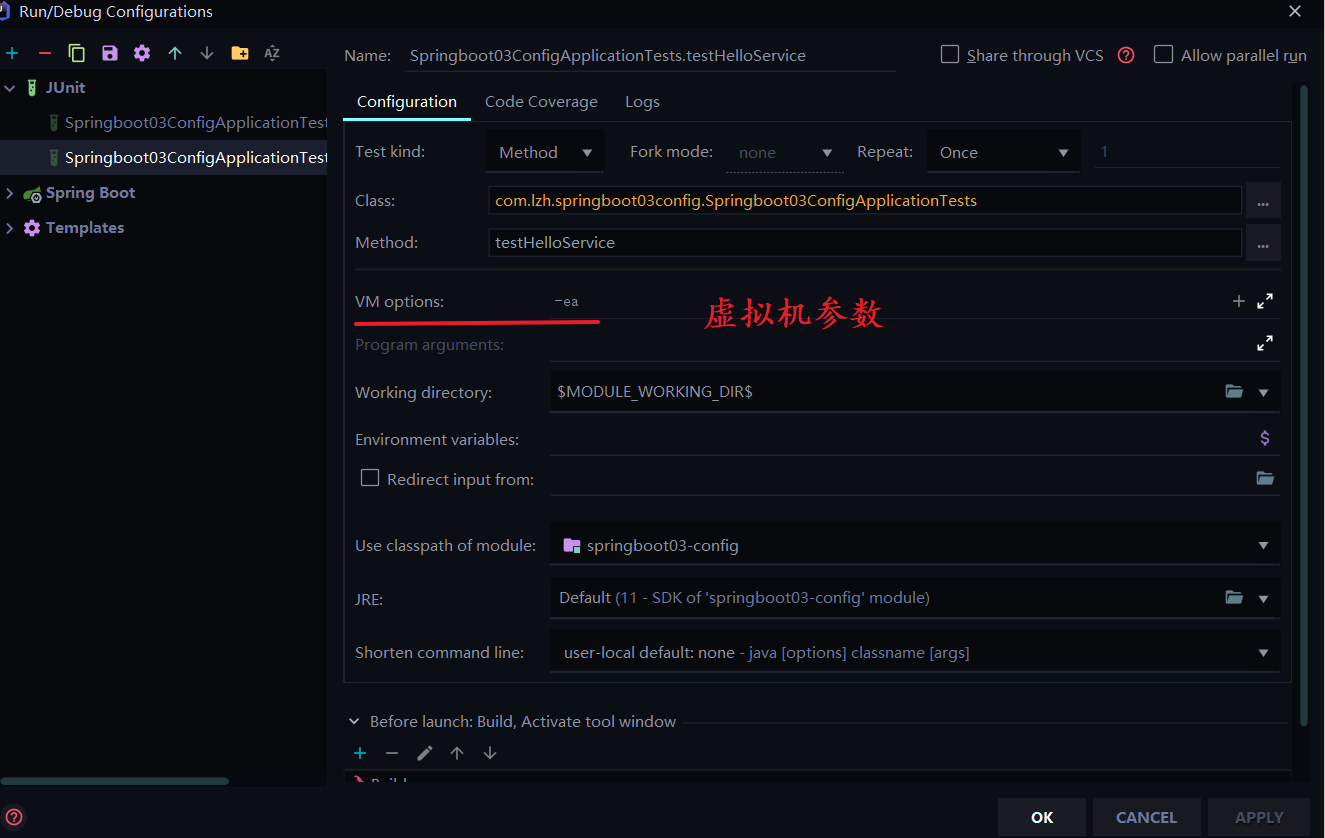
Task: Move the Before launch task up
Action: (x=457, y=753)
